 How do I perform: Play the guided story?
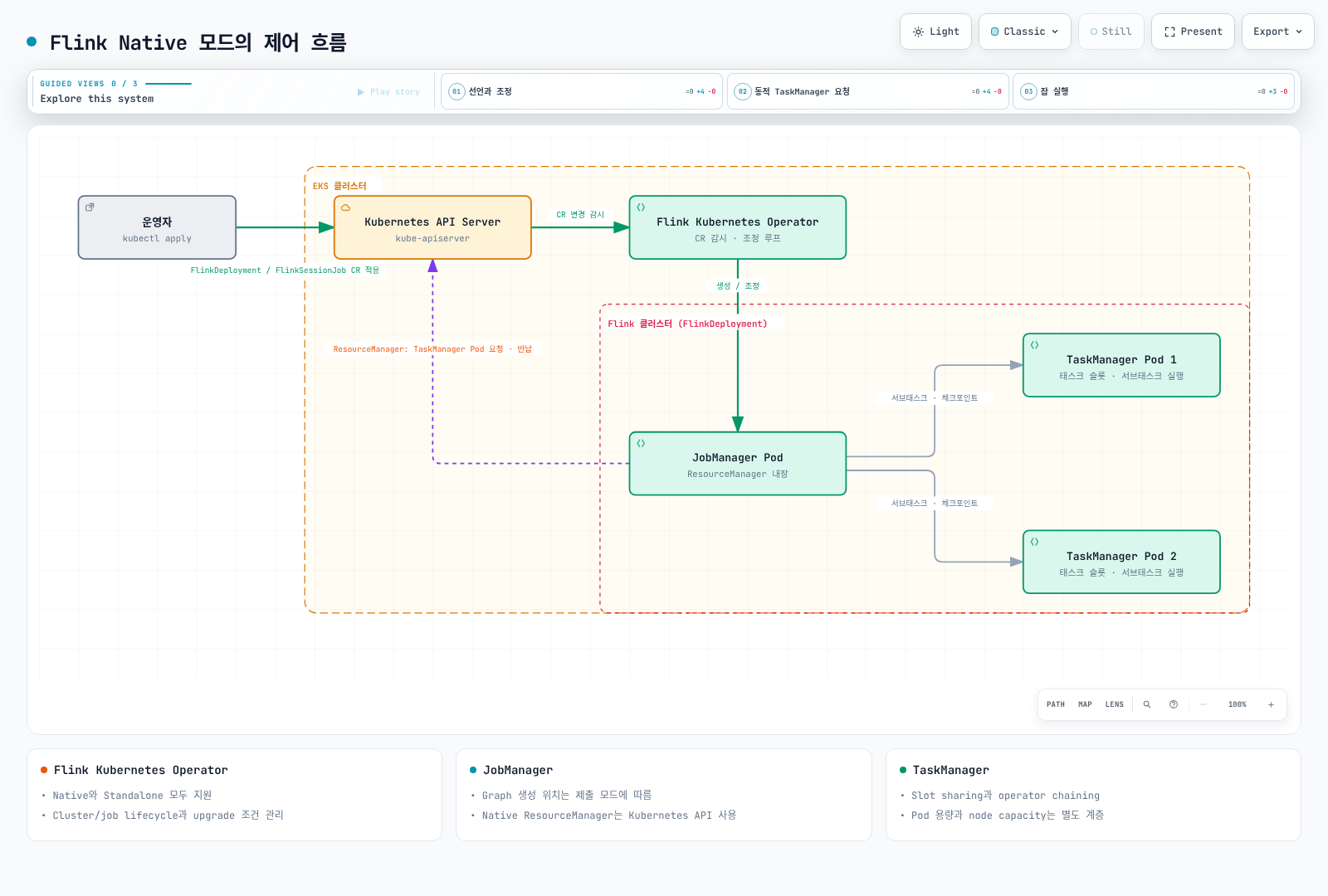388,92
